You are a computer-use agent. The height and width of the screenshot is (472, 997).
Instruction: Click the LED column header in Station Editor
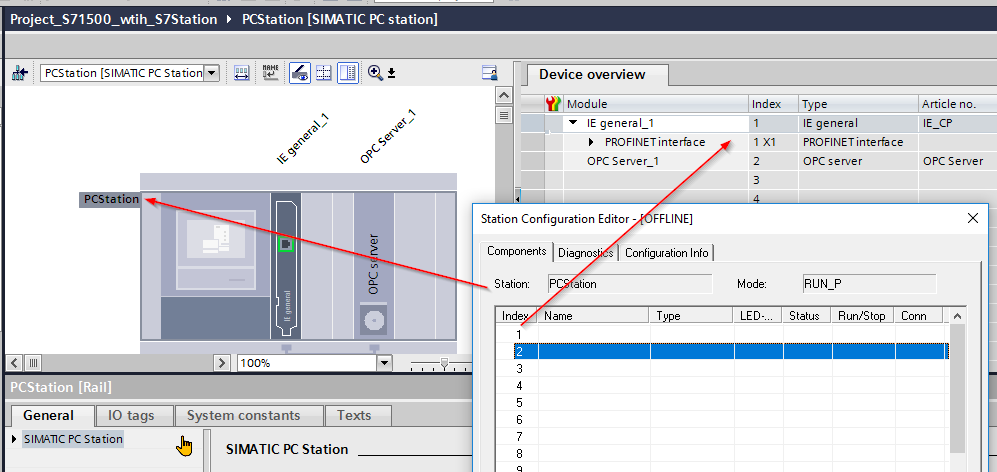759,316
